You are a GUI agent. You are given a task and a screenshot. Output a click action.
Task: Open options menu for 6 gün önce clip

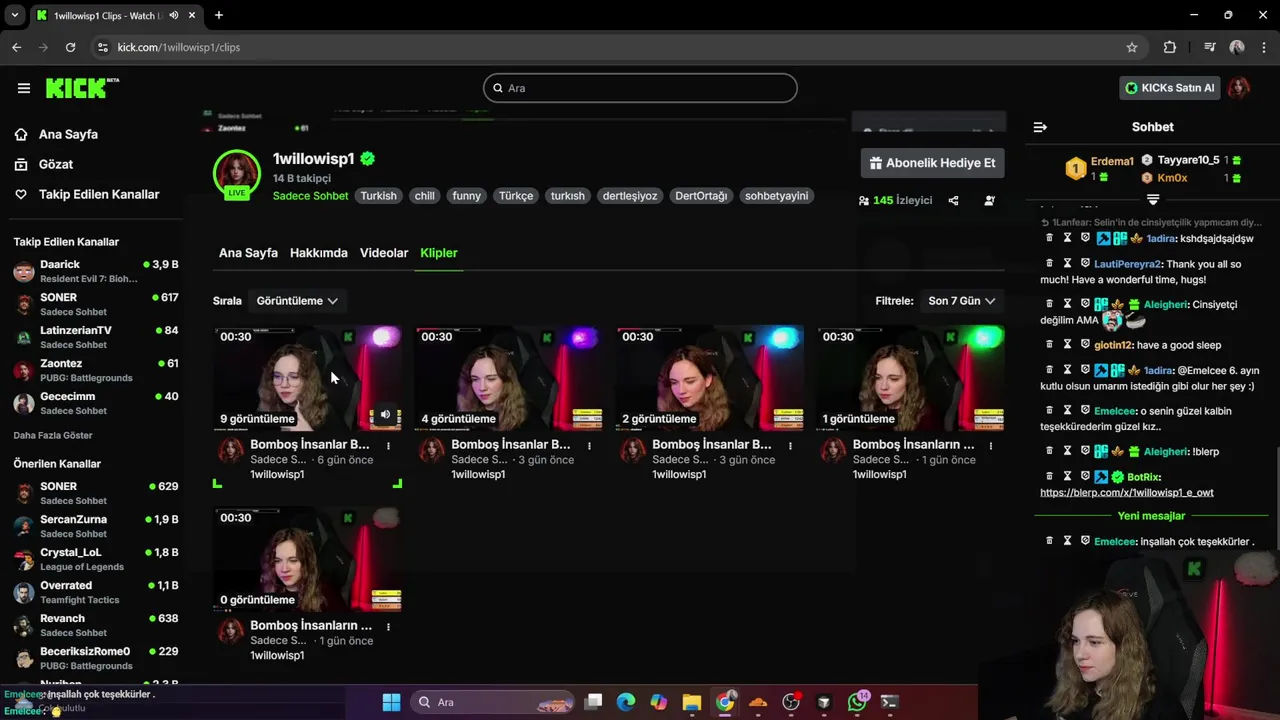coord(388,446)
